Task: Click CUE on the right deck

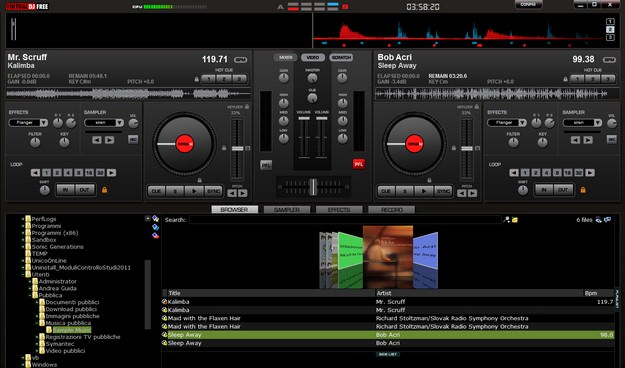Action: click(x=386, y=191)
